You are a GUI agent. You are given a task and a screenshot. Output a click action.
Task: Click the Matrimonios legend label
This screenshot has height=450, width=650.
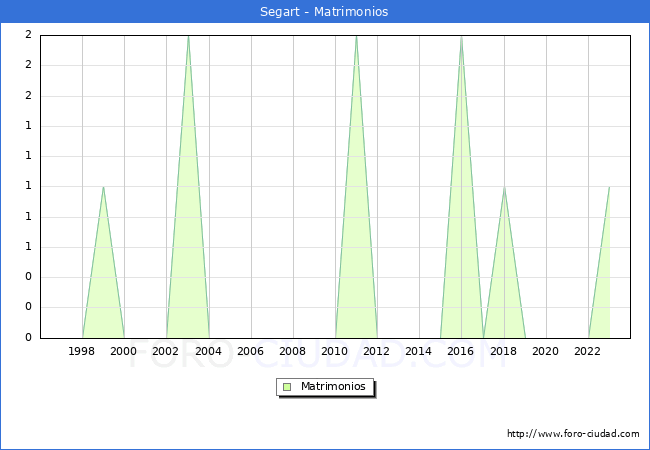point(333,387)
